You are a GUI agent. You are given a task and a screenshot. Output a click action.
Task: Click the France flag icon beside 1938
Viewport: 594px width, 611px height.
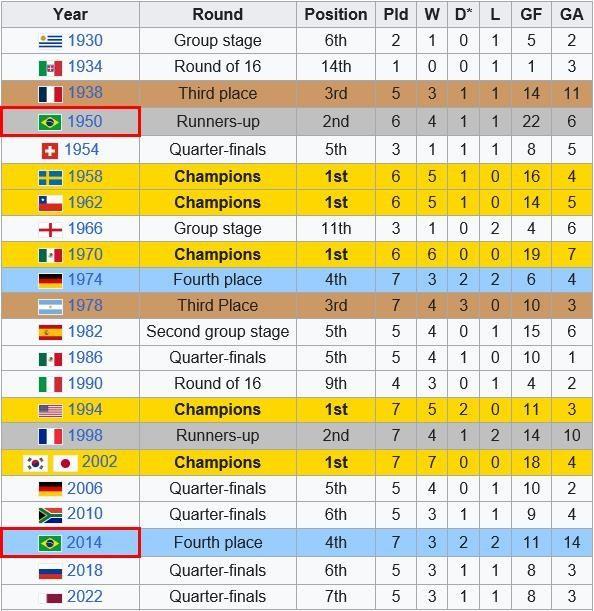50,94
